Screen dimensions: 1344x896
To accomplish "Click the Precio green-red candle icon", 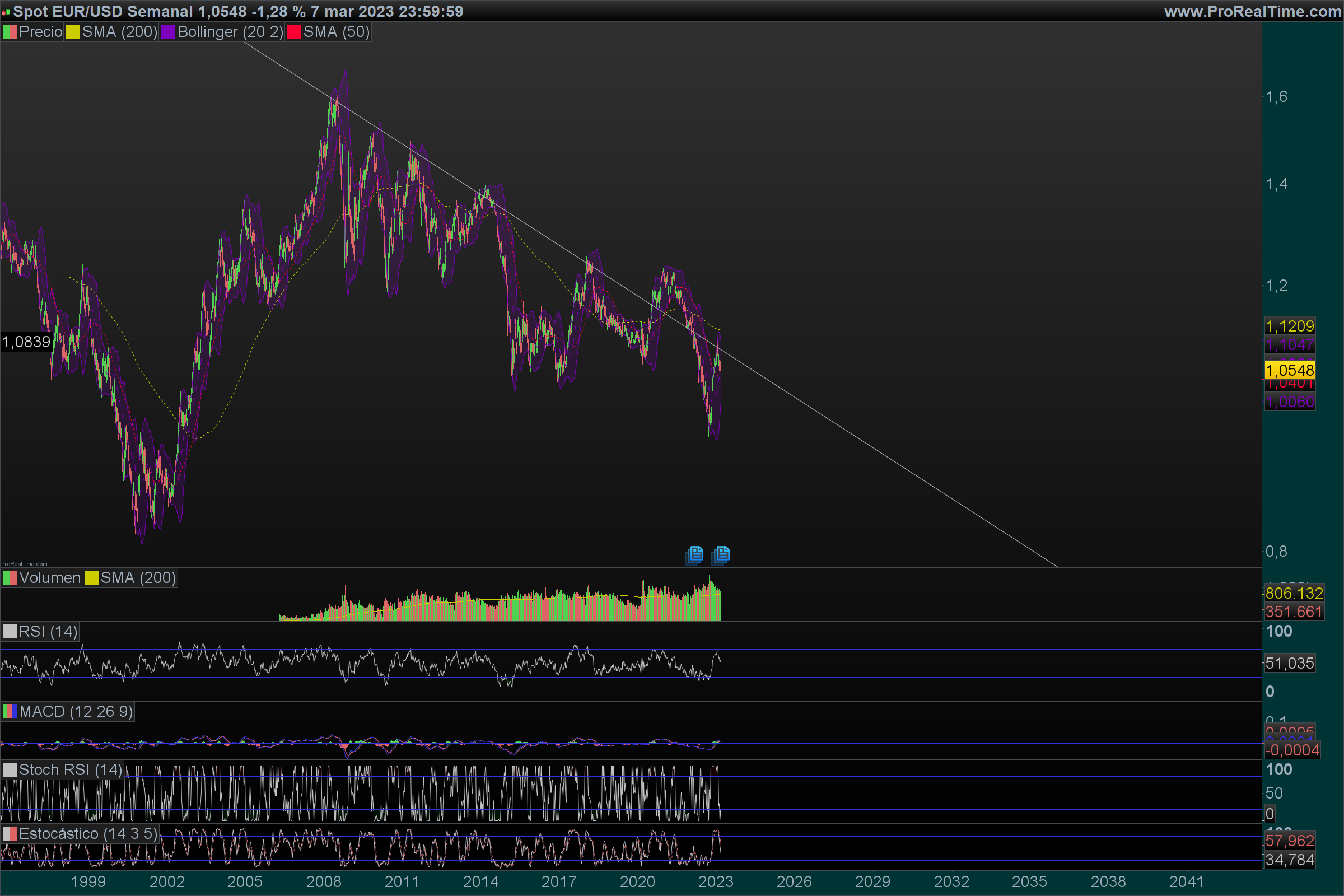I will [x=9, y=32].
